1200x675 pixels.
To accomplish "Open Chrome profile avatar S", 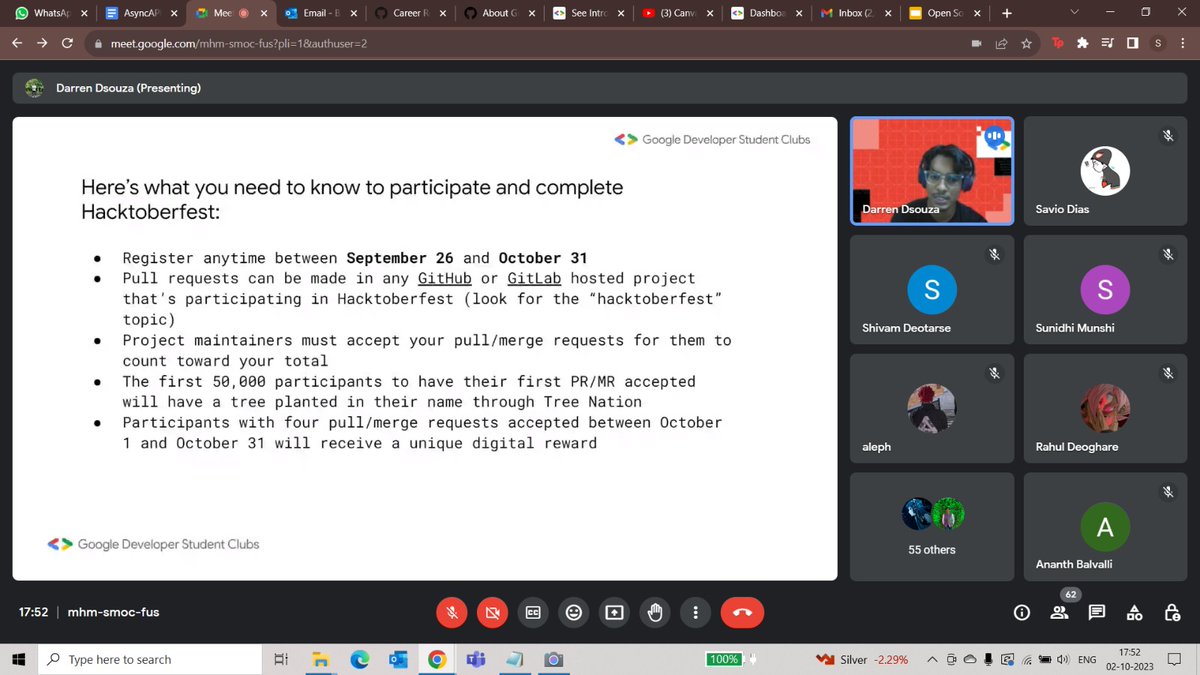I will click(1158, 44).
